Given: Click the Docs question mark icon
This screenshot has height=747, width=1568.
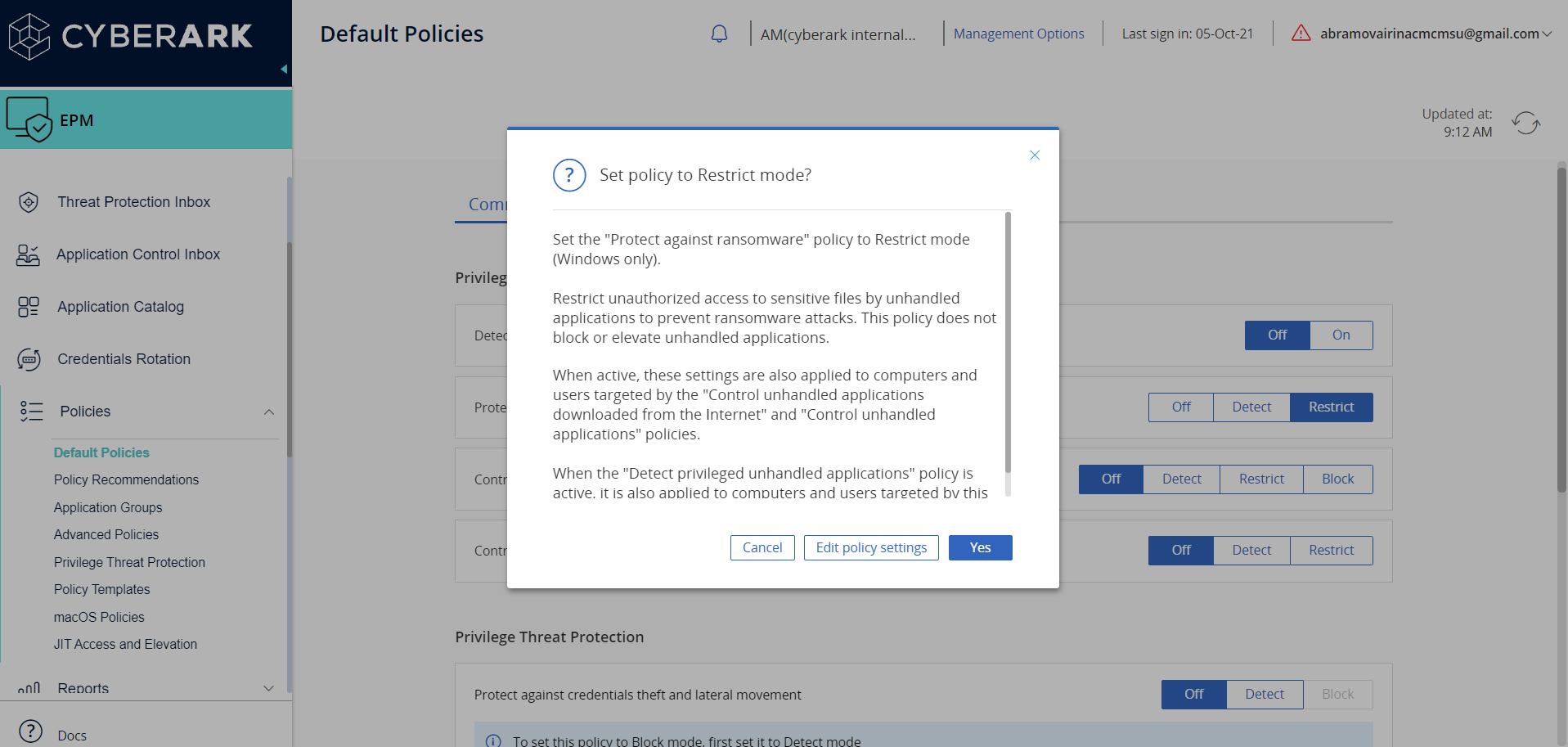Looking at the screenshot, I should 30,731.
